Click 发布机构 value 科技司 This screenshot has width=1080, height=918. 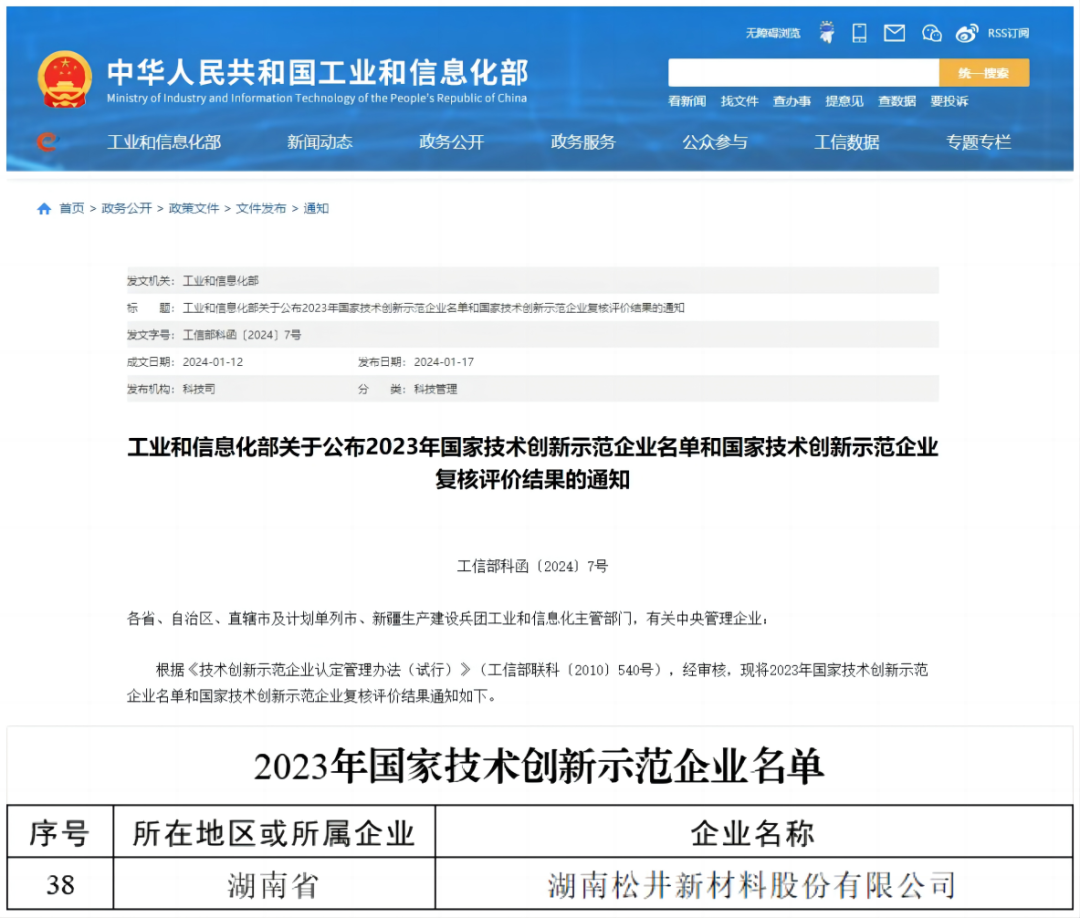199,389
